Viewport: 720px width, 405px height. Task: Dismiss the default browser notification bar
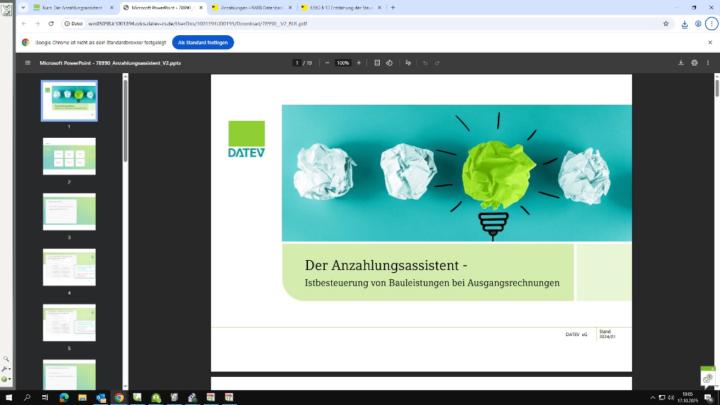point(710,42)
